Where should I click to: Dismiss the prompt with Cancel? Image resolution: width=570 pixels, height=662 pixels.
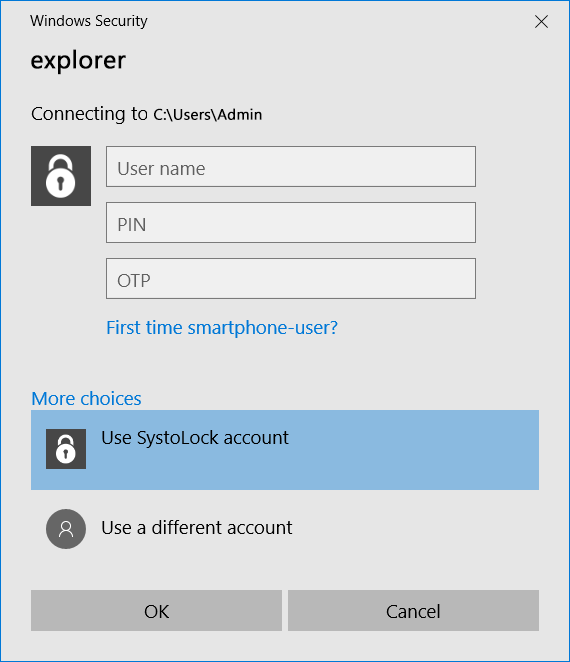(413, 610)
